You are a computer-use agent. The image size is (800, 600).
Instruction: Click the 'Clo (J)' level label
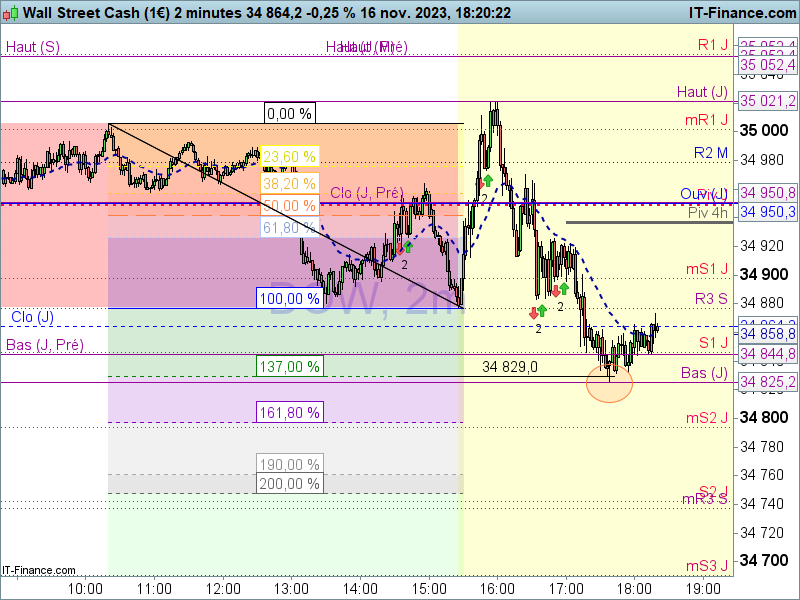32,317
